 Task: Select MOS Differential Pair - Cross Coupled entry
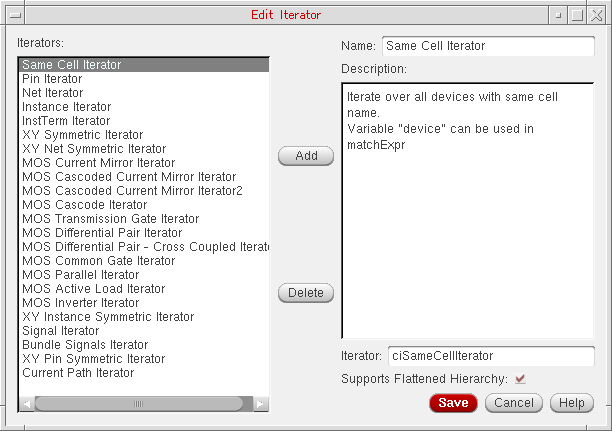point(144,247)
